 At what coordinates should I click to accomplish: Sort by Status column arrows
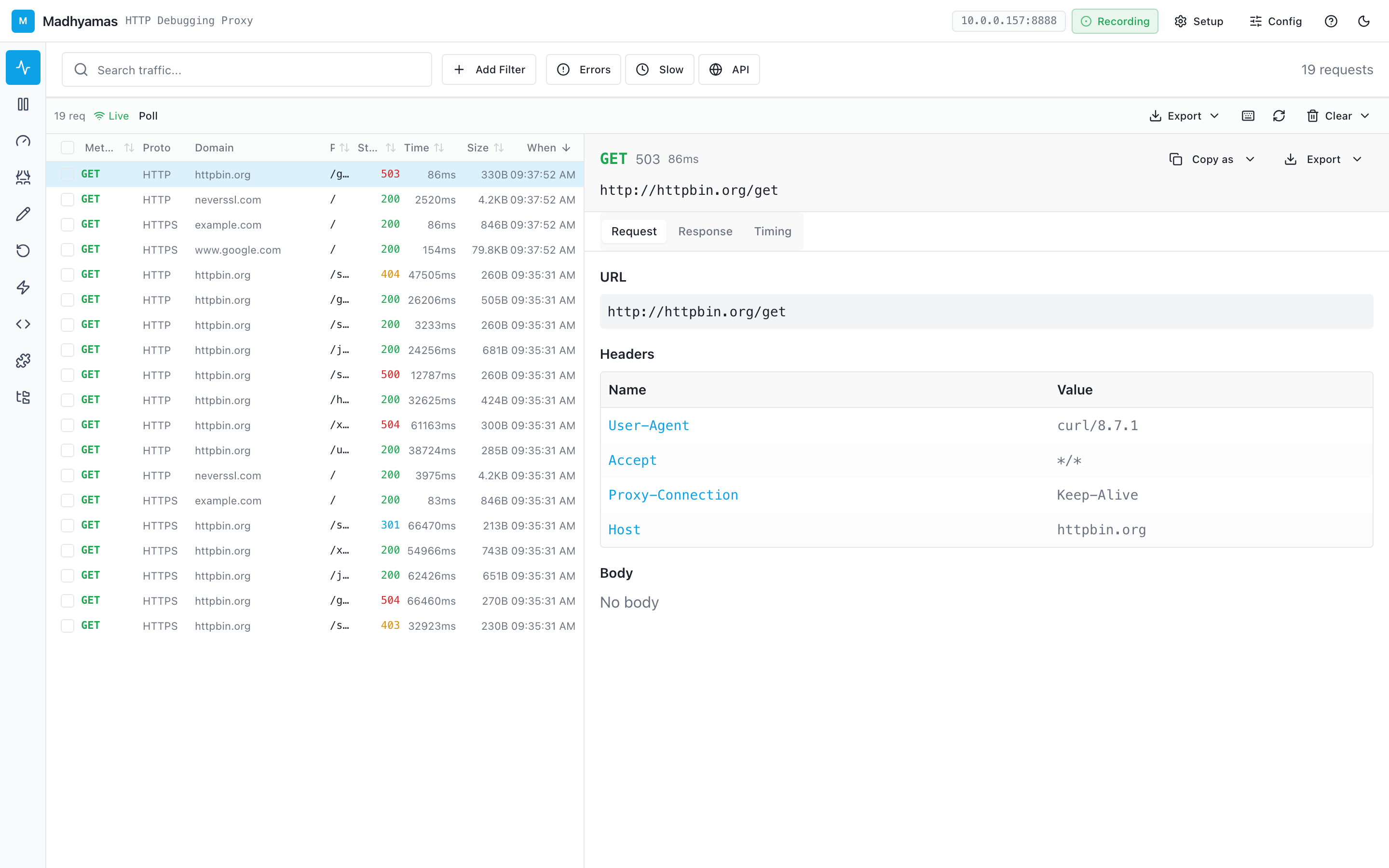tap(391, 148)
